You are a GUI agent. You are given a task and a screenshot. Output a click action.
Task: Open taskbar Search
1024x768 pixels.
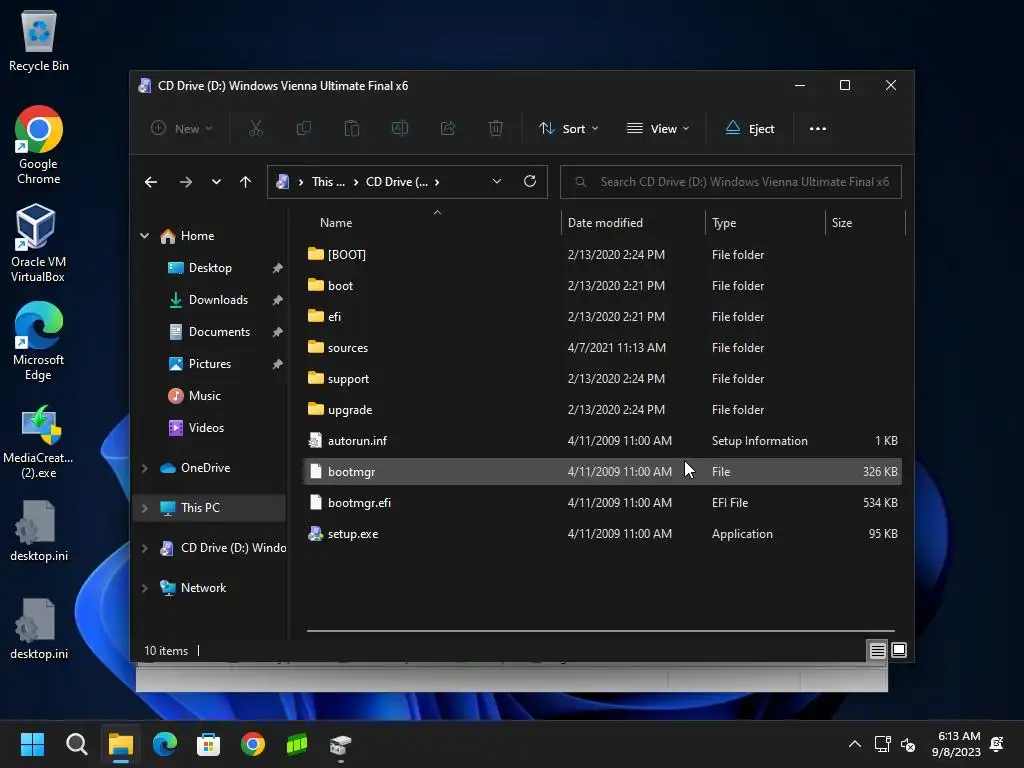click(76, 744)
